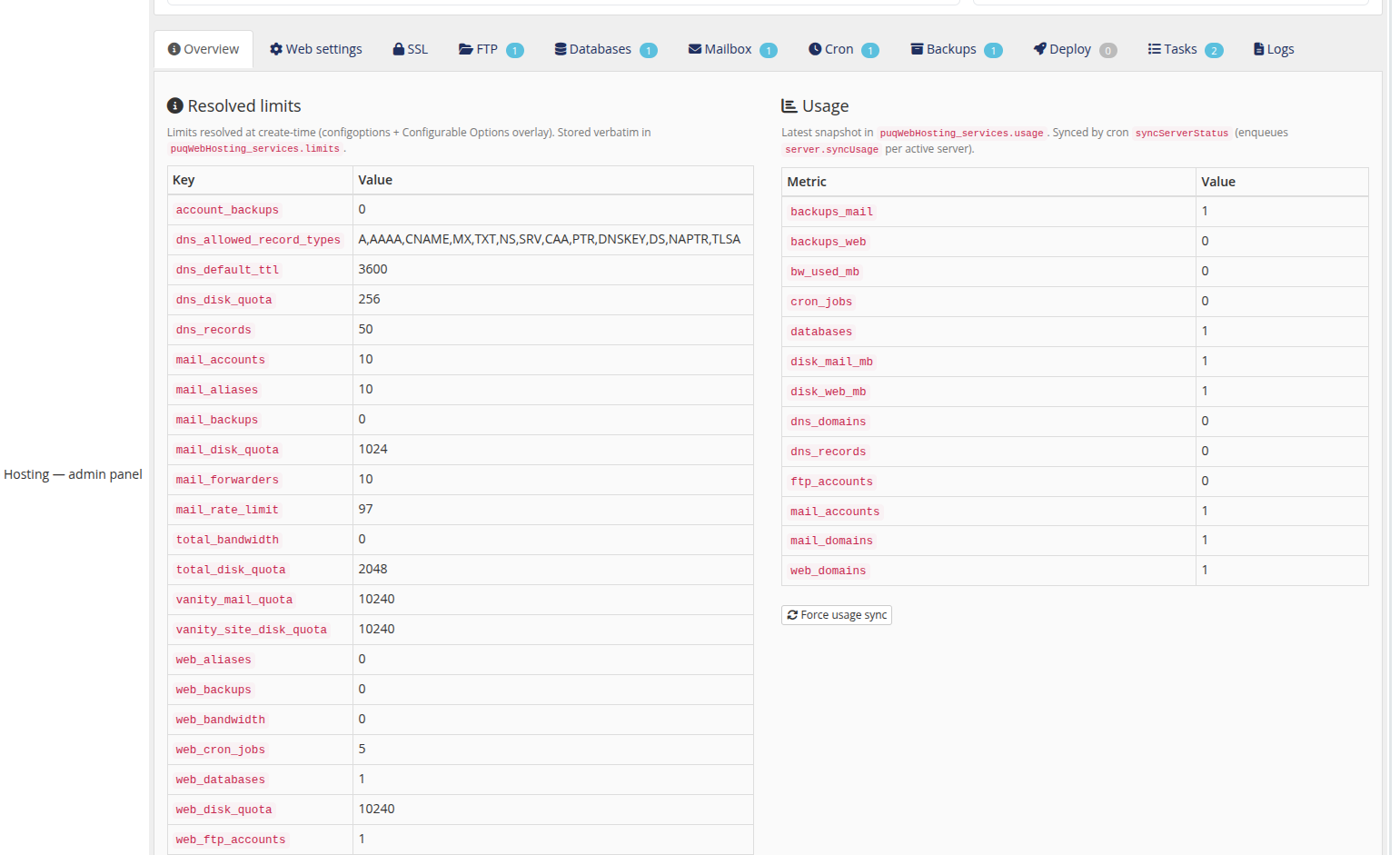Image resolution: width=1400 pixels, height=855 pixels.
Task: Select the dns_default_ttl key
Action: click(227, 270)
